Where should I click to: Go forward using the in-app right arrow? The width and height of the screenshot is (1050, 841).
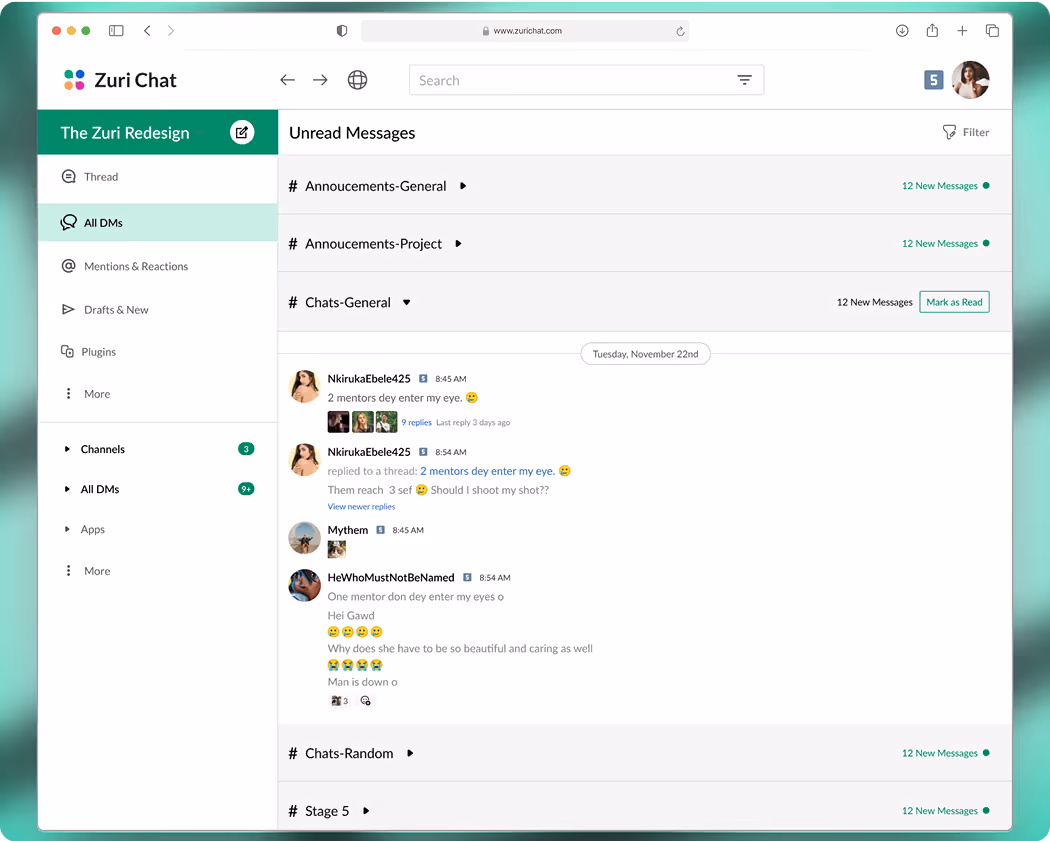320,80
